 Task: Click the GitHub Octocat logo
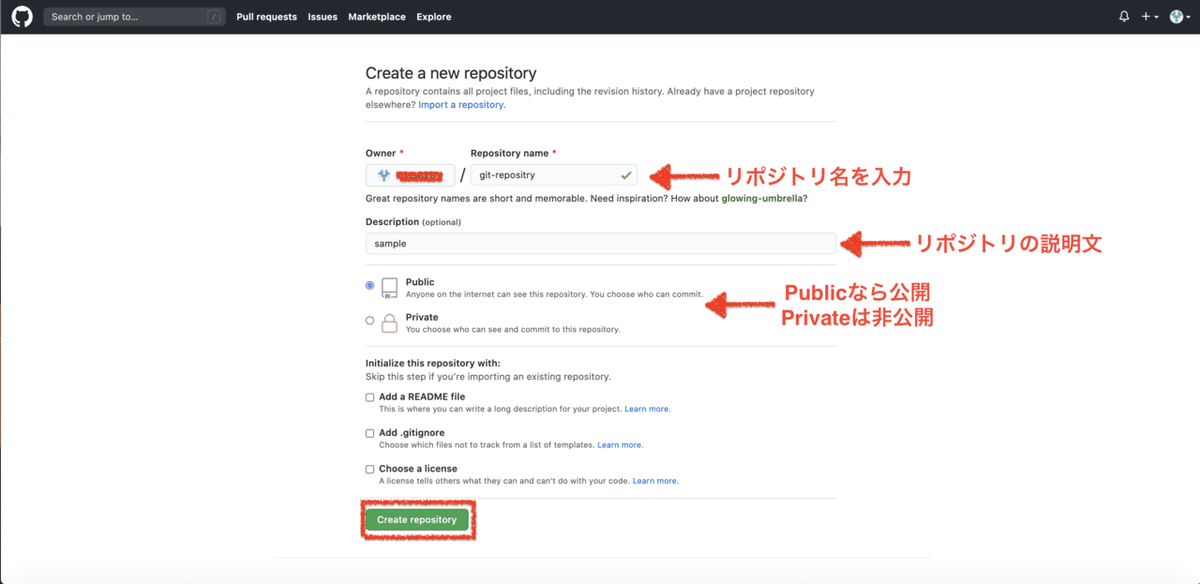(21, 16)
